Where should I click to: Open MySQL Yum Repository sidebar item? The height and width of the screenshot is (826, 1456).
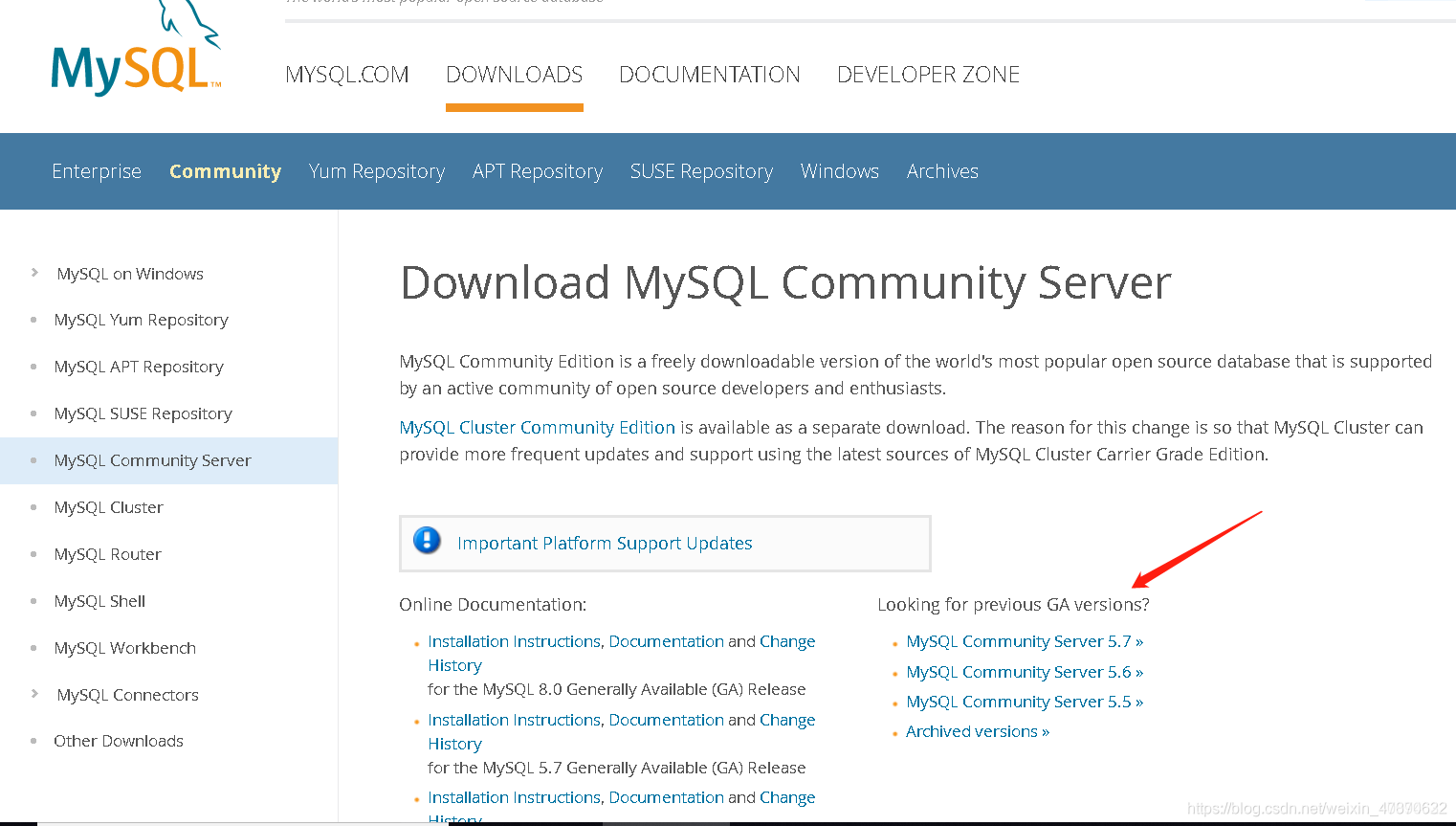142,320
